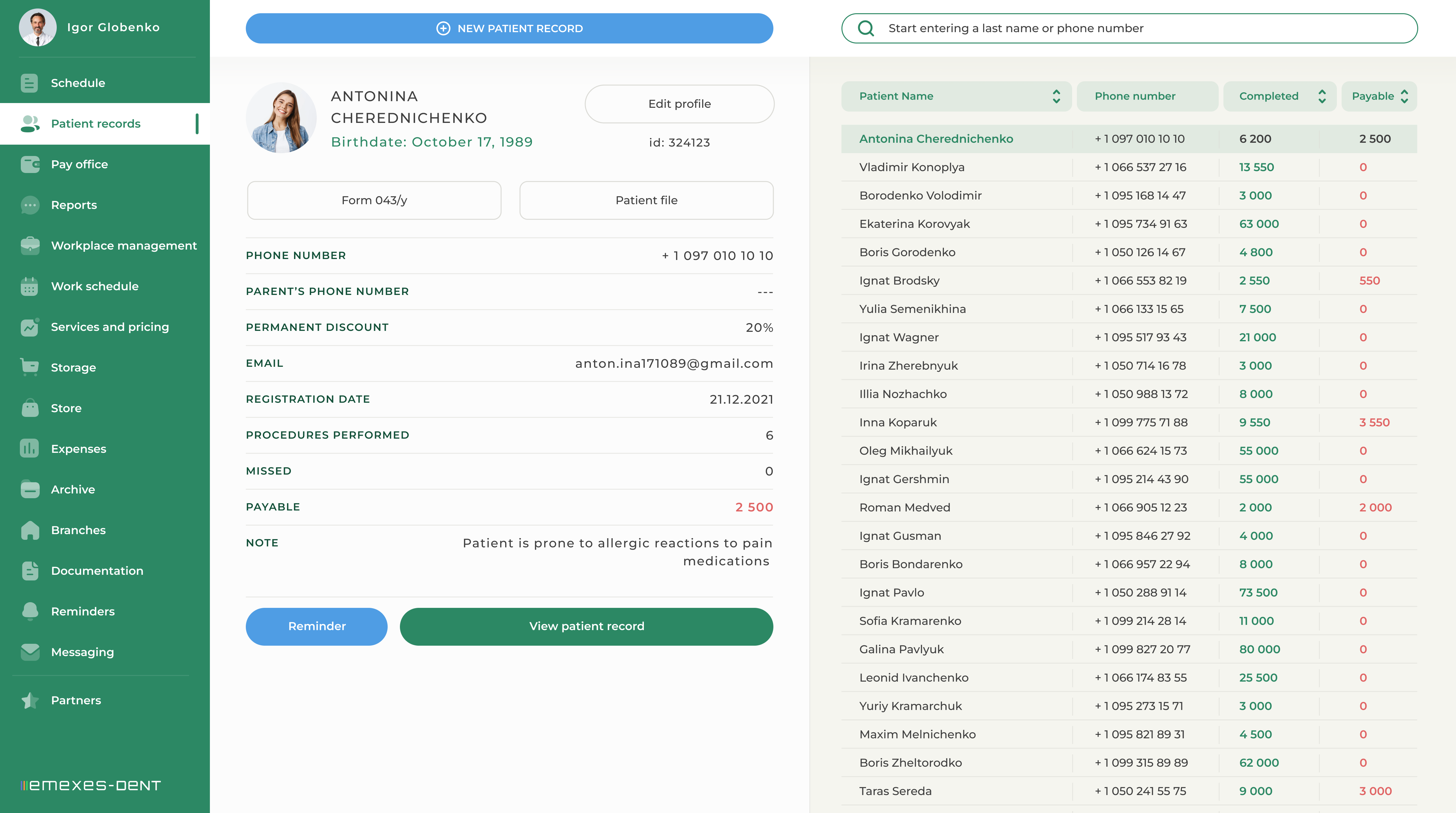Click the Messaging envelope icon
This screenshot has height=813, width=1456.
[x=29, y=652]
